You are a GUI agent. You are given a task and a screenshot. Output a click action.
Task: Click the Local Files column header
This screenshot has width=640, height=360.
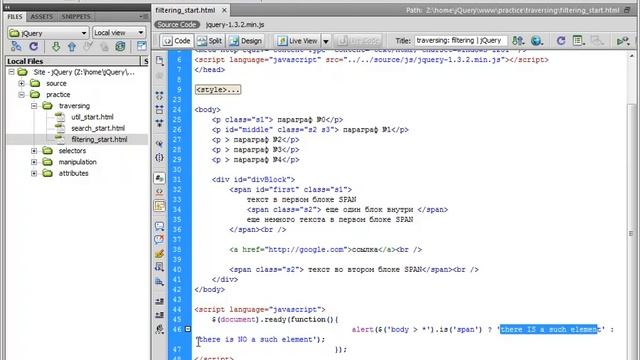(73, 61)
